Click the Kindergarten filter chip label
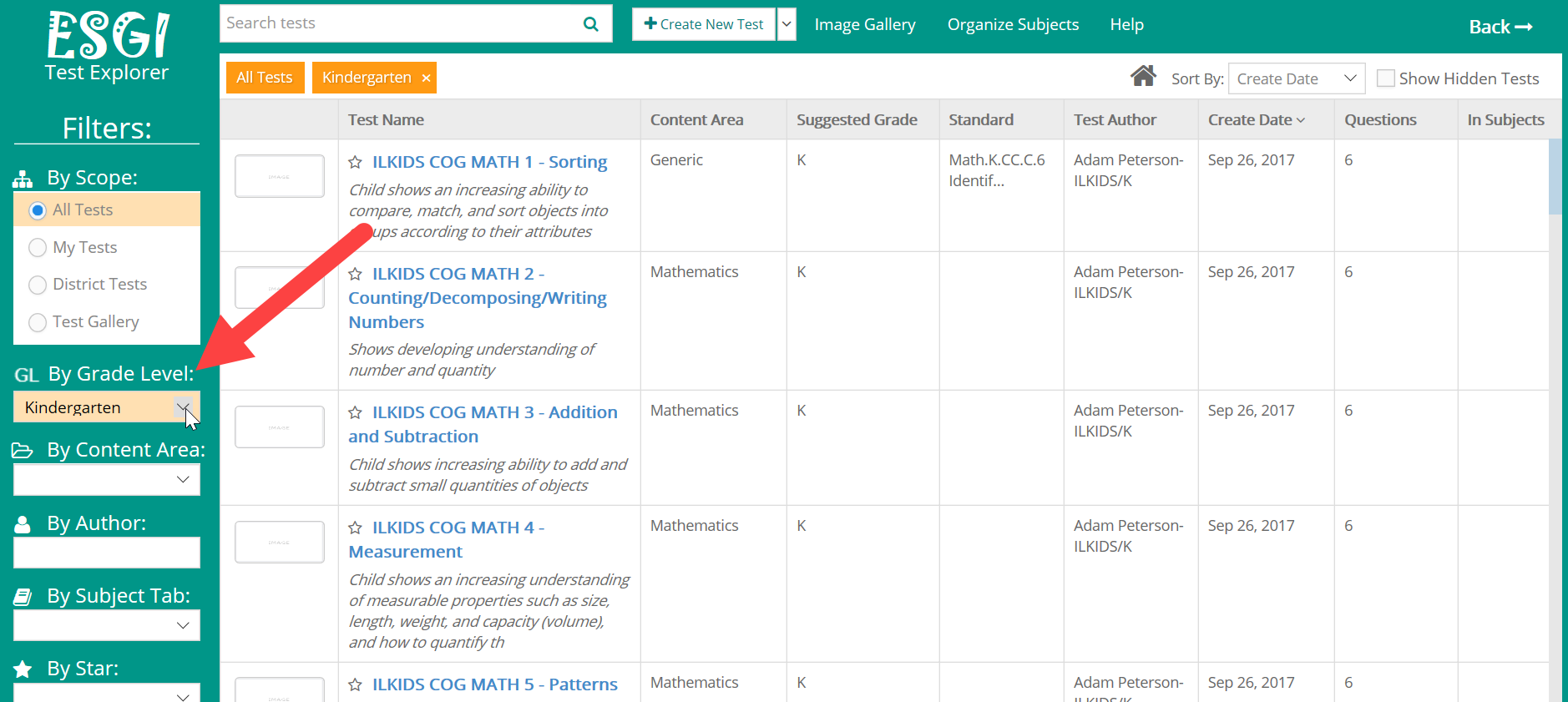Screen dimensions: 1568x702 367,78
